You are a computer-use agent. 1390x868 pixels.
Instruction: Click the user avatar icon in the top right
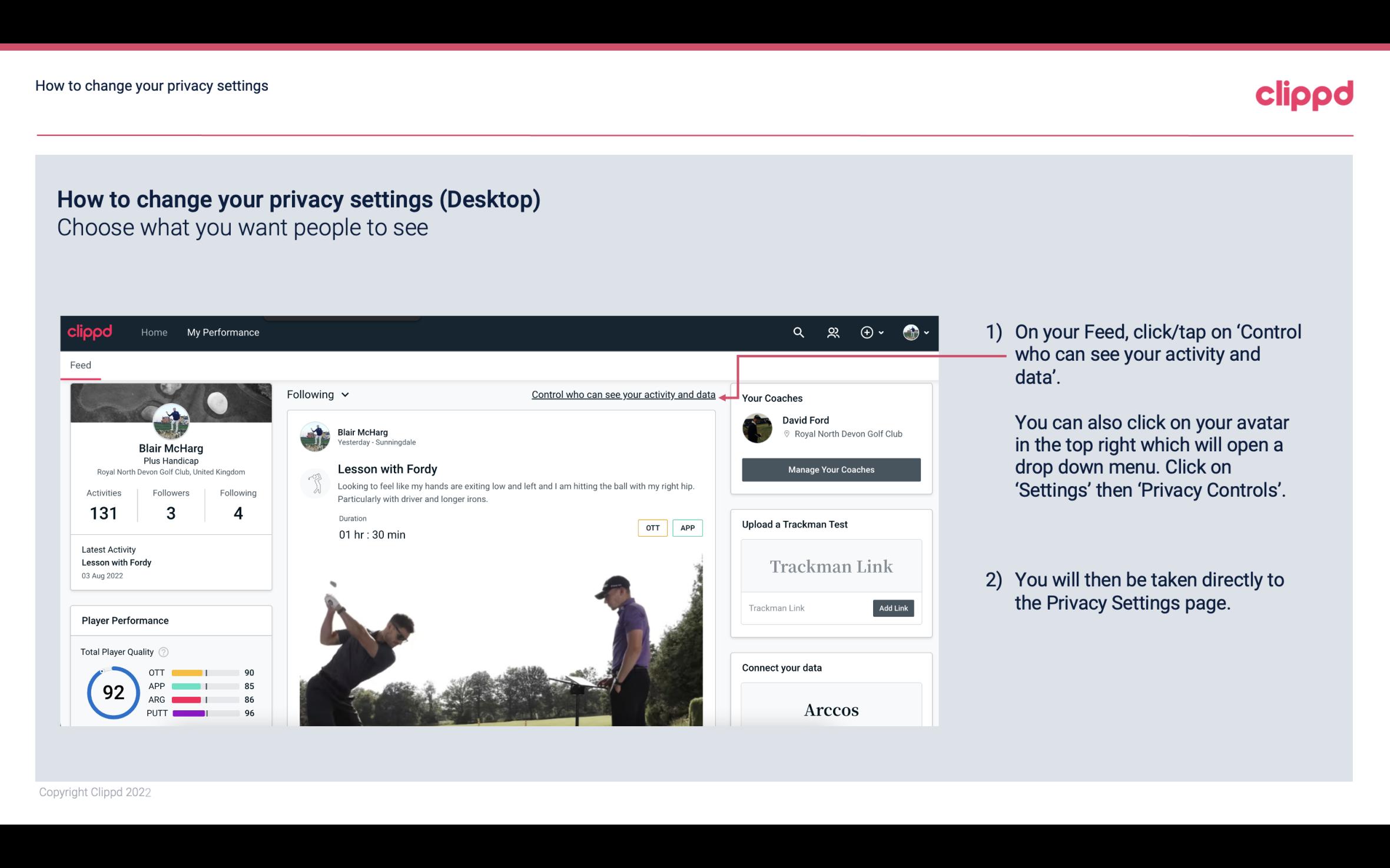click(x=910, y=332)
